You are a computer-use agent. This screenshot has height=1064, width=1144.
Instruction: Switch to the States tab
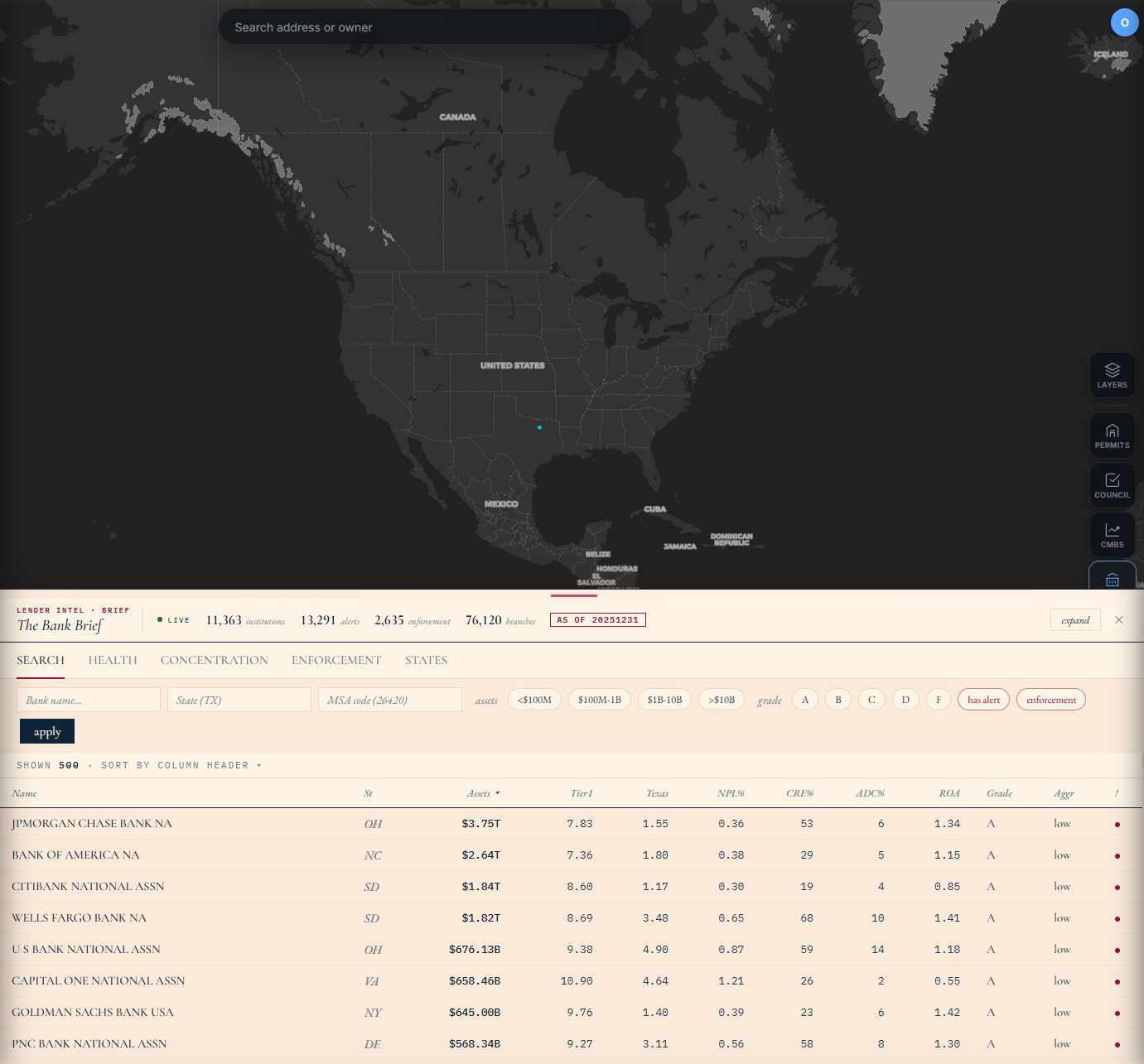tap(426, 660)
